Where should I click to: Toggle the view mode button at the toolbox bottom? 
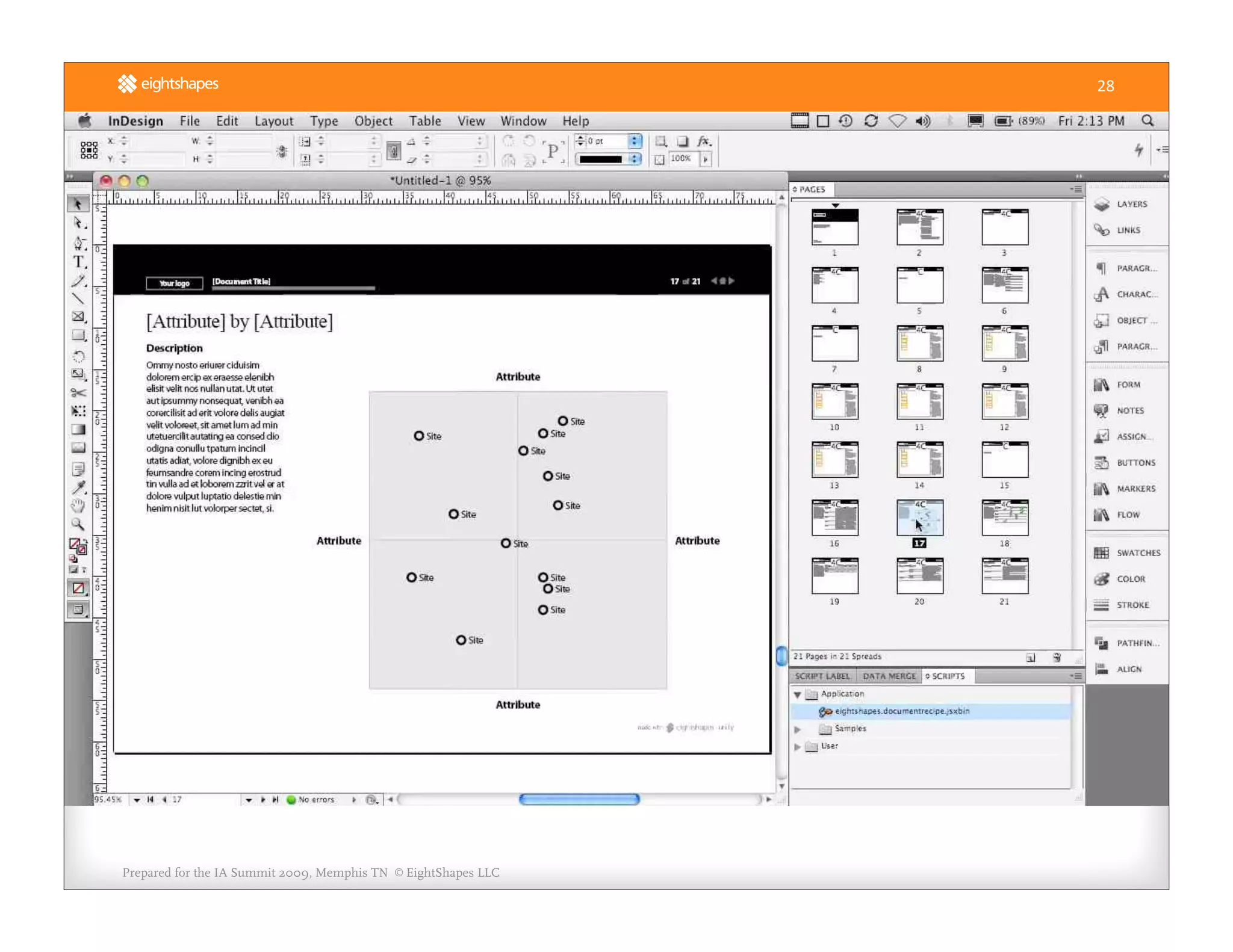pyautogui.click(x=78, y=609)
